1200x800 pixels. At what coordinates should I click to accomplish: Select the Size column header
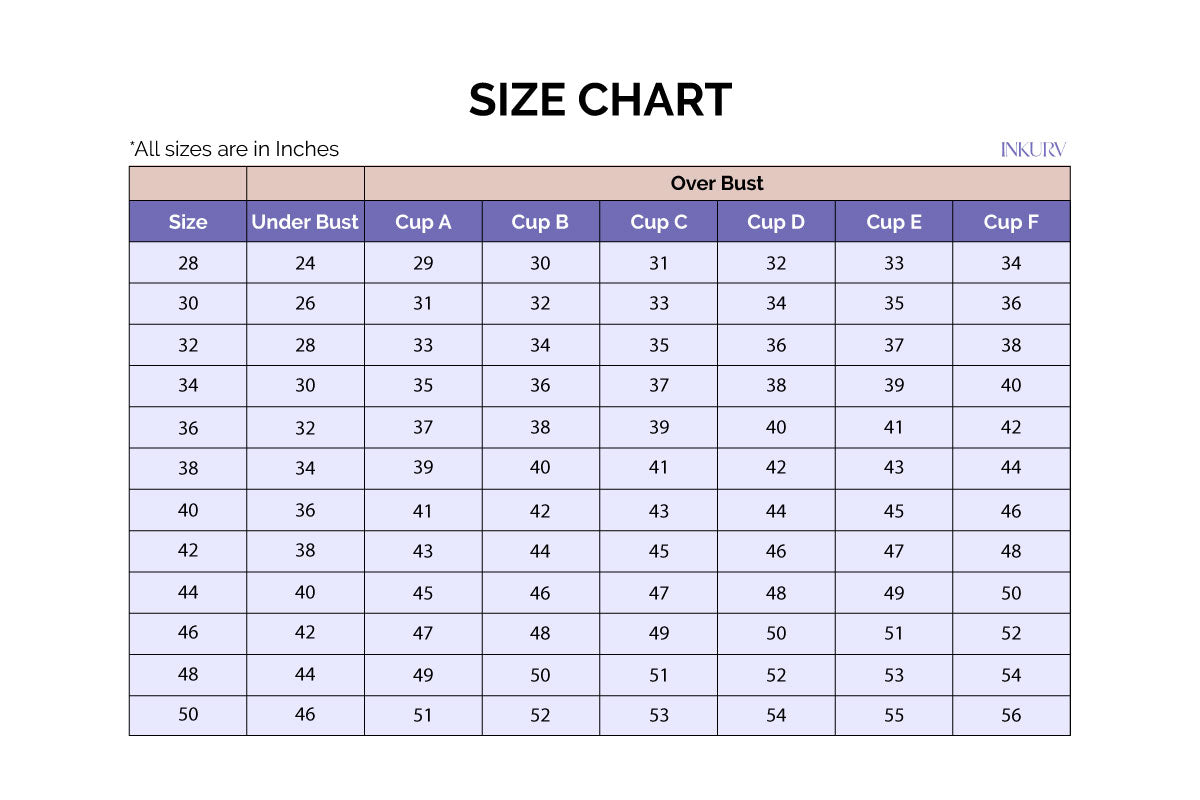tap(188, 222)
